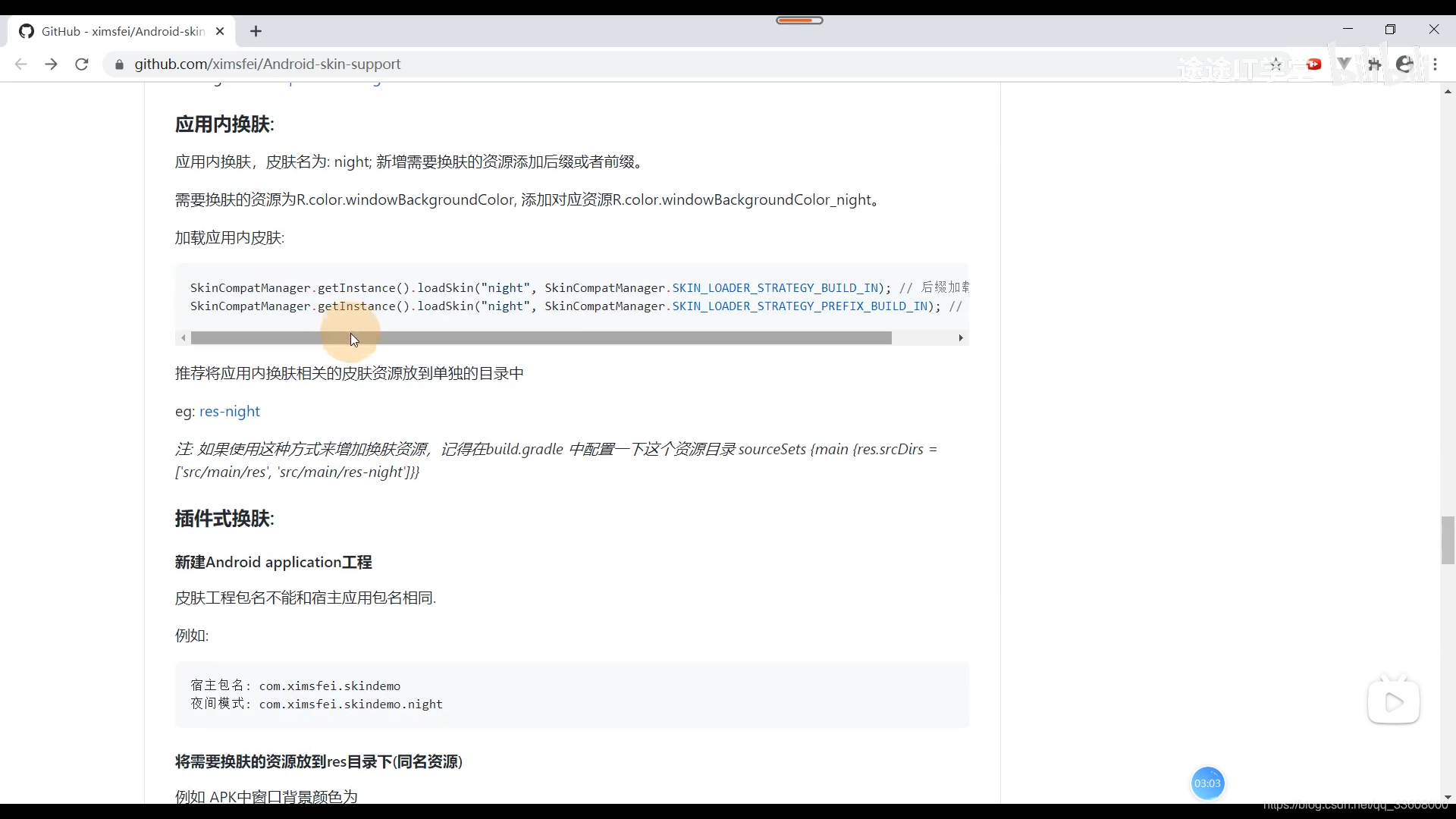Click the 宿主包名: com.ximsfei.skindemo line
Screen dimensions: 1456x819
[x=295, y=686]
